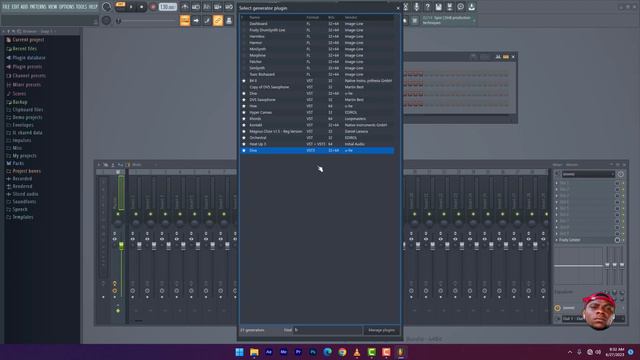The image size is (640, 360).
Task: Click the export/render icon next to save
Action: (x=449, y=7)
